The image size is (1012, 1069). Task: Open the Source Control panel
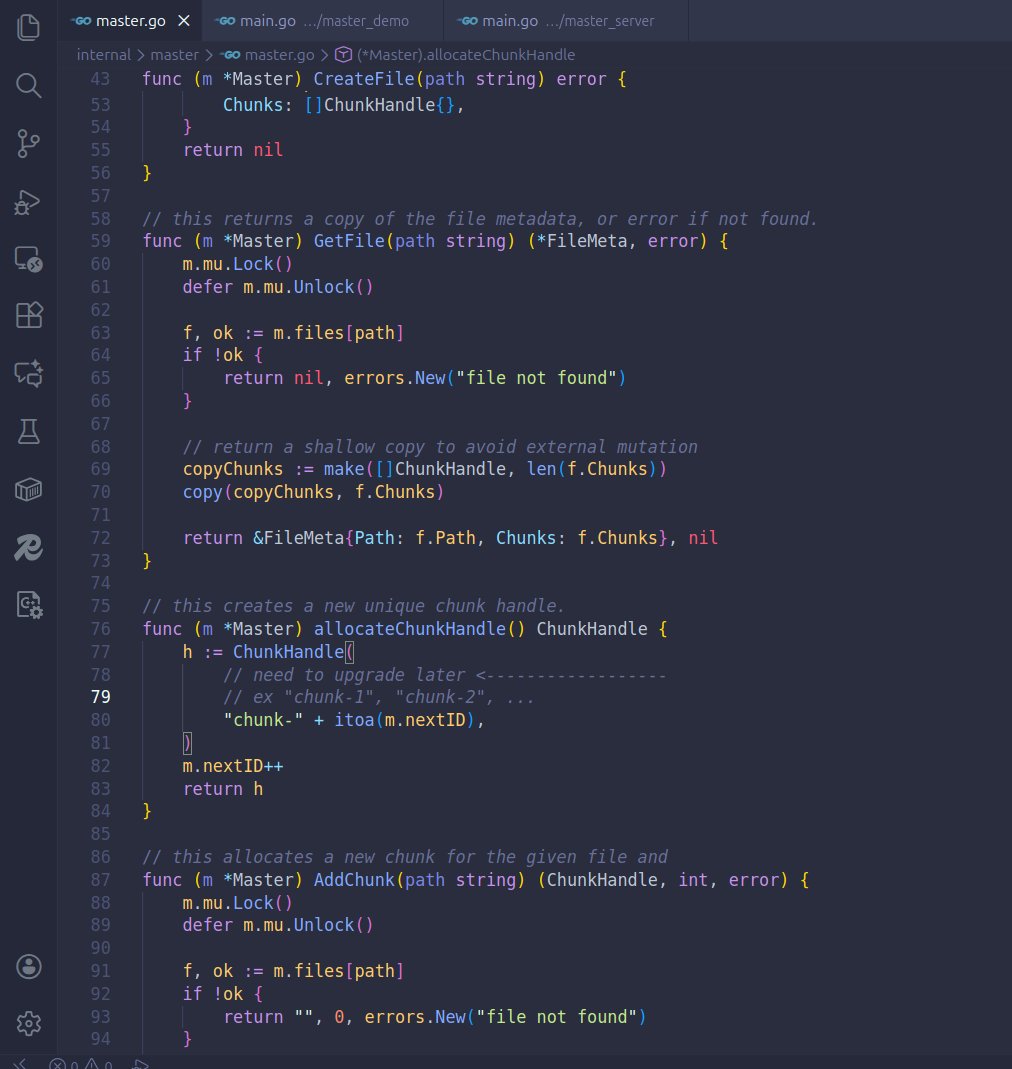(28, 143)
